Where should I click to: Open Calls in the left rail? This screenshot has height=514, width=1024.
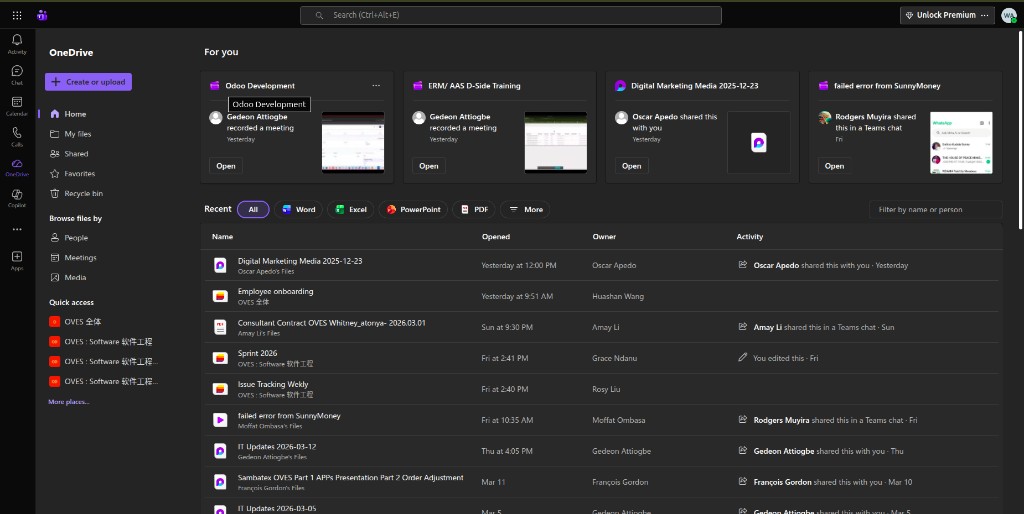pyautogui.click(x=17, y=137)
